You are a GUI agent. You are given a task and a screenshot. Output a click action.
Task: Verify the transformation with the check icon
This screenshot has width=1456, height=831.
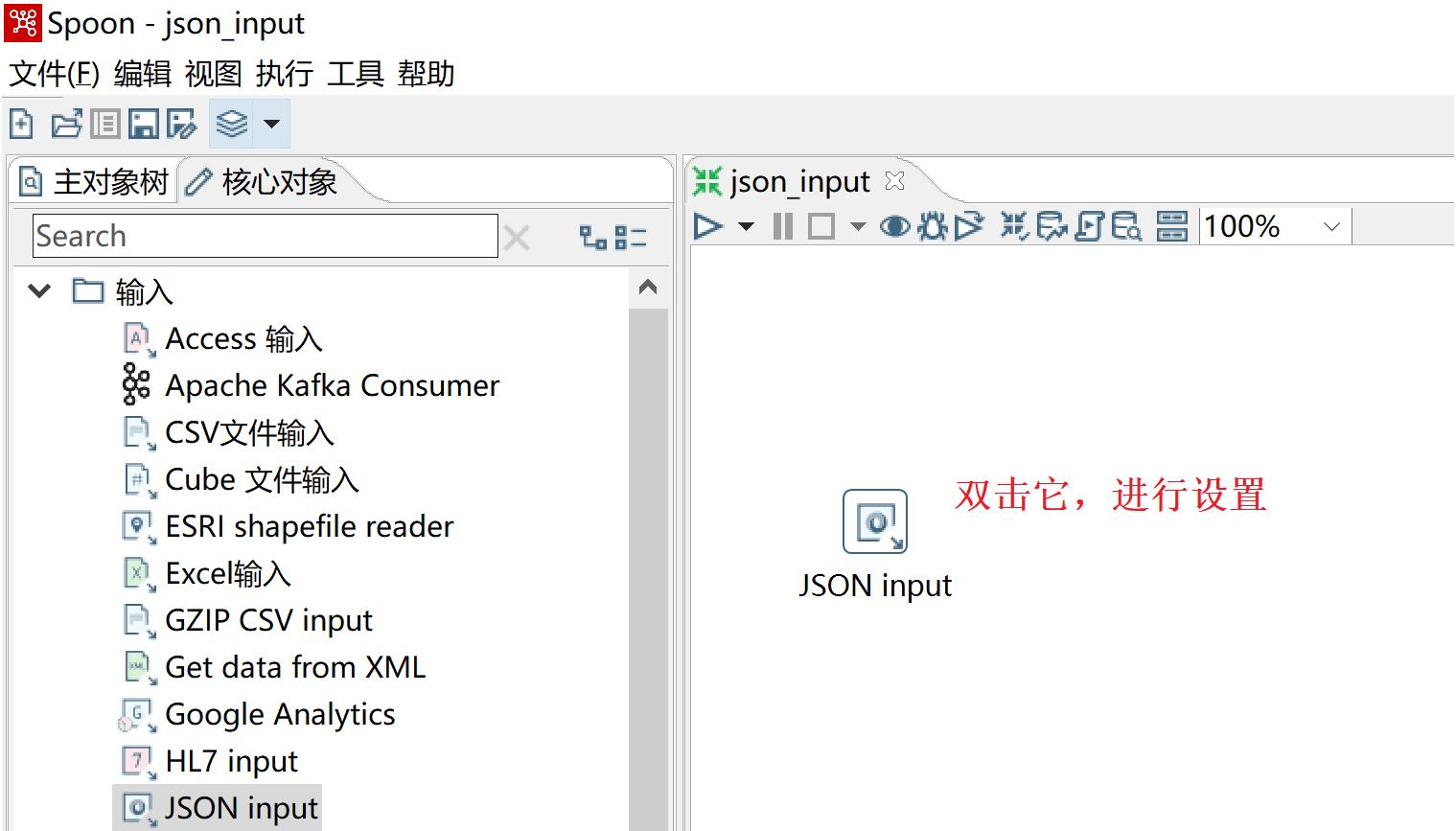(1015, 227)
